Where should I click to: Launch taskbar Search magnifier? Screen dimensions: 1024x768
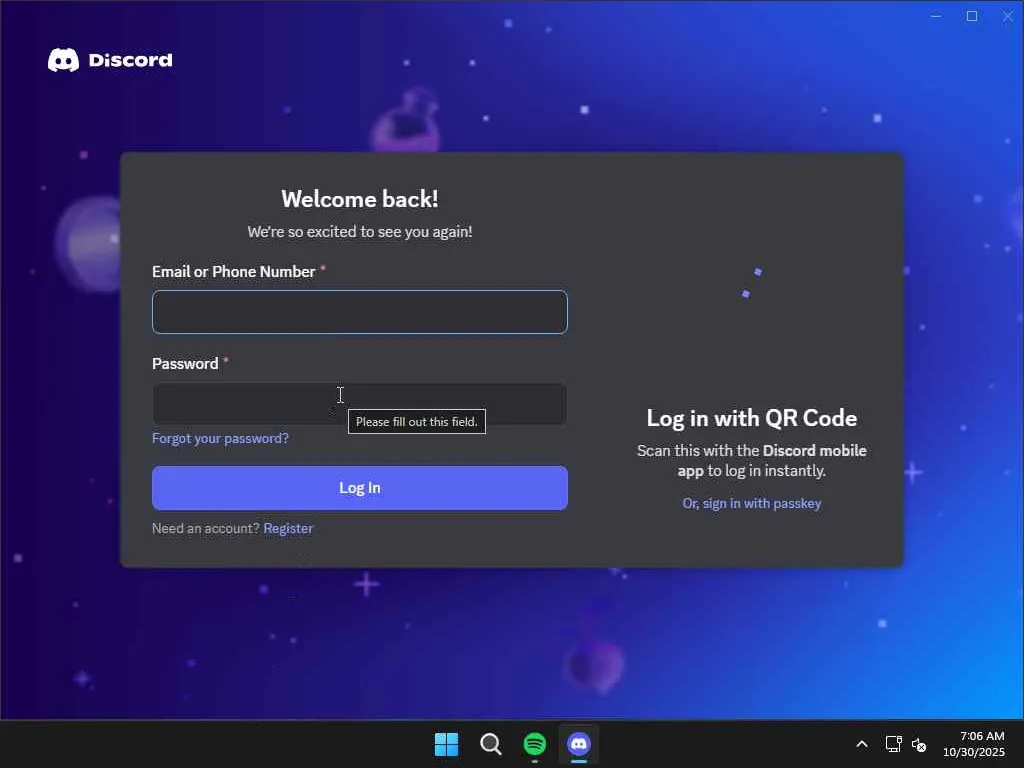(x=490, y=744)
